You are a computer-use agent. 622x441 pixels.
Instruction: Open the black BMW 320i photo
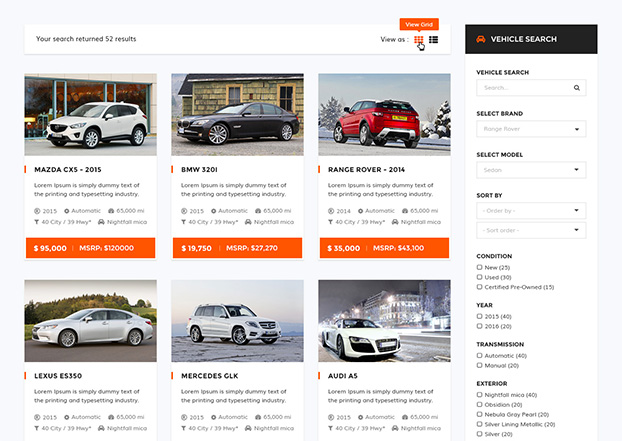click(x=237, y=115)
